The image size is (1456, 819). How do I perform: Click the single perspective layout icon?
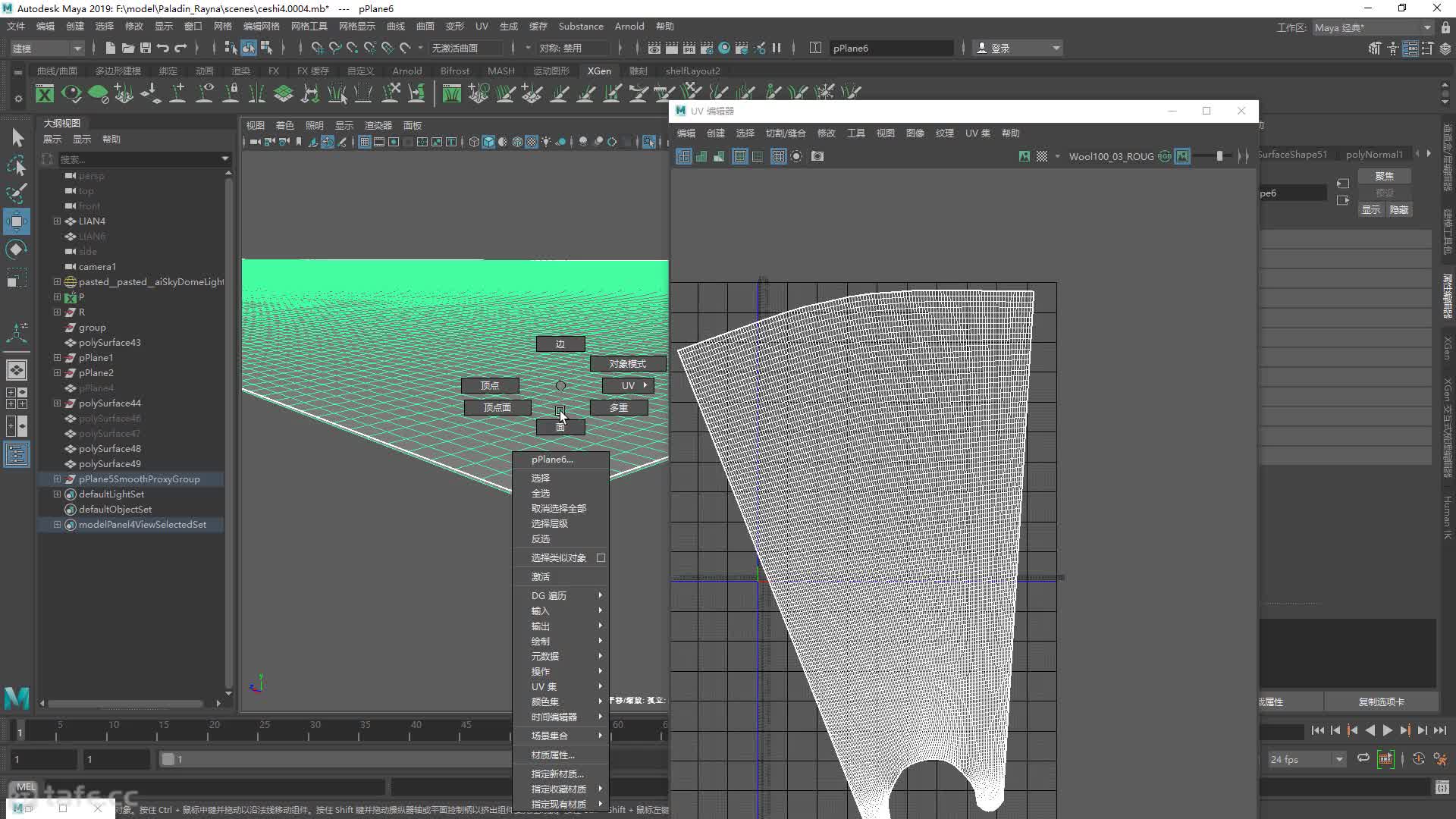tap(16, 370)
